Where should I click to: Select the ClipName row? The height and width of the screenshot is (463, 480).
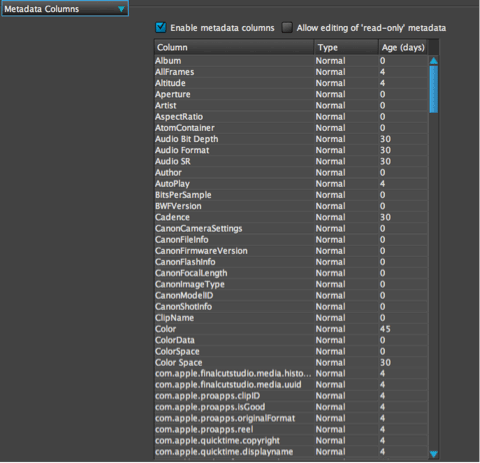pos(291,318)
